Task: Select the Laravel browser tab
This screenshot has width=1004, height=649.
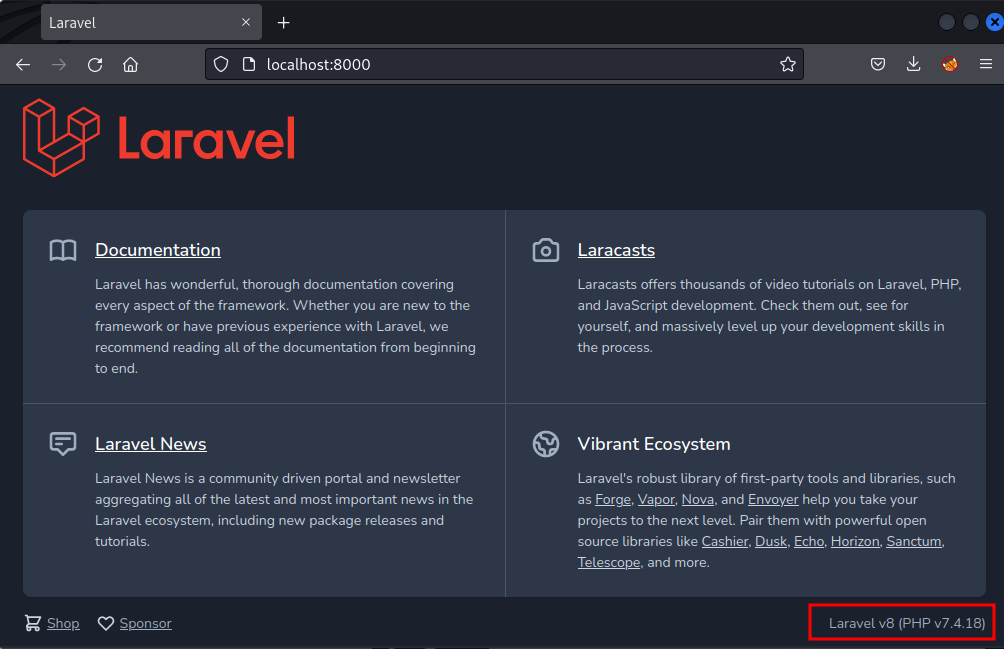Action: 151,22
